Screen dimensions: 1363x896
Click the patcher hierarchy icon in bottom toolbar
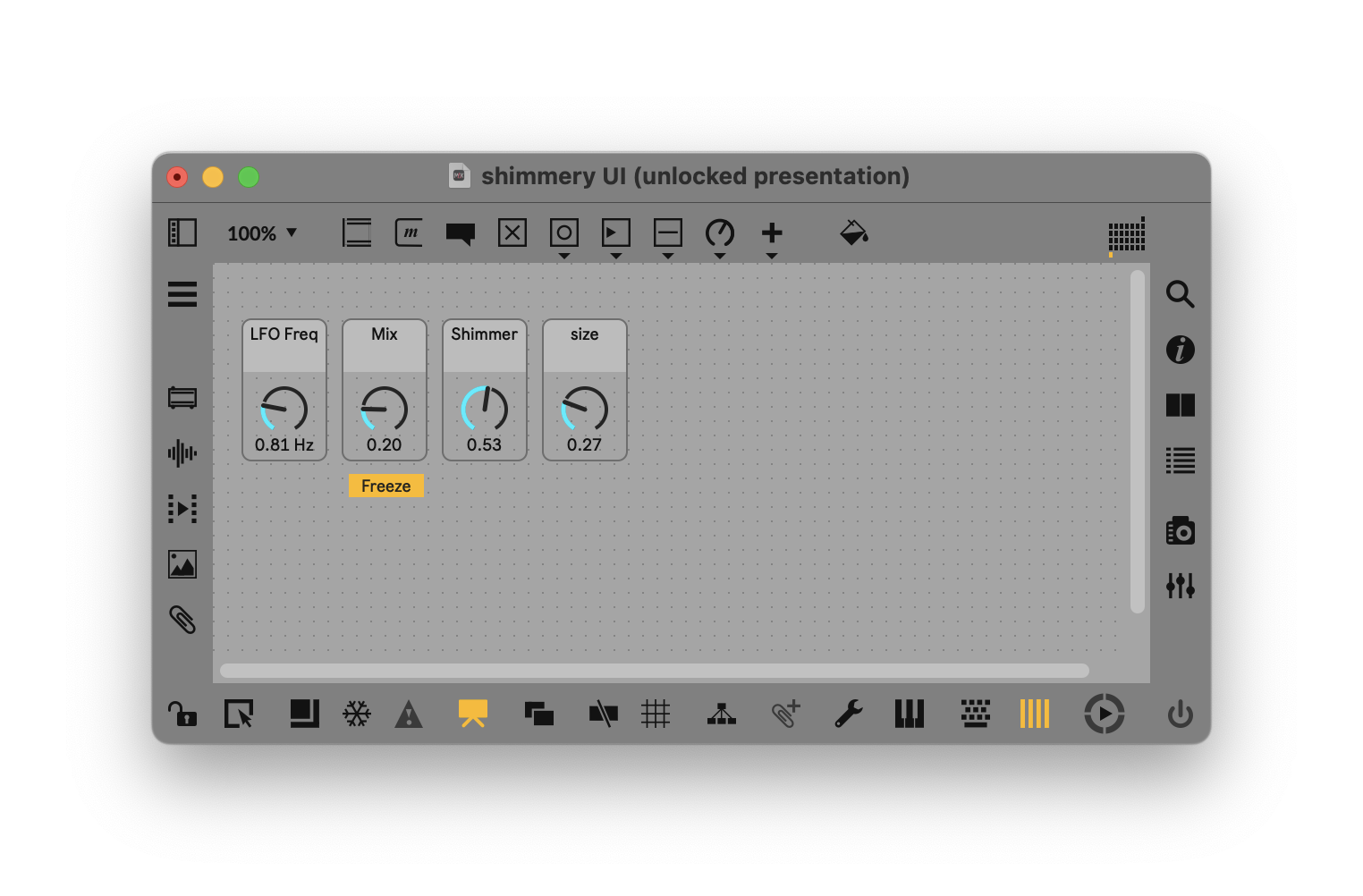(722, 714)
